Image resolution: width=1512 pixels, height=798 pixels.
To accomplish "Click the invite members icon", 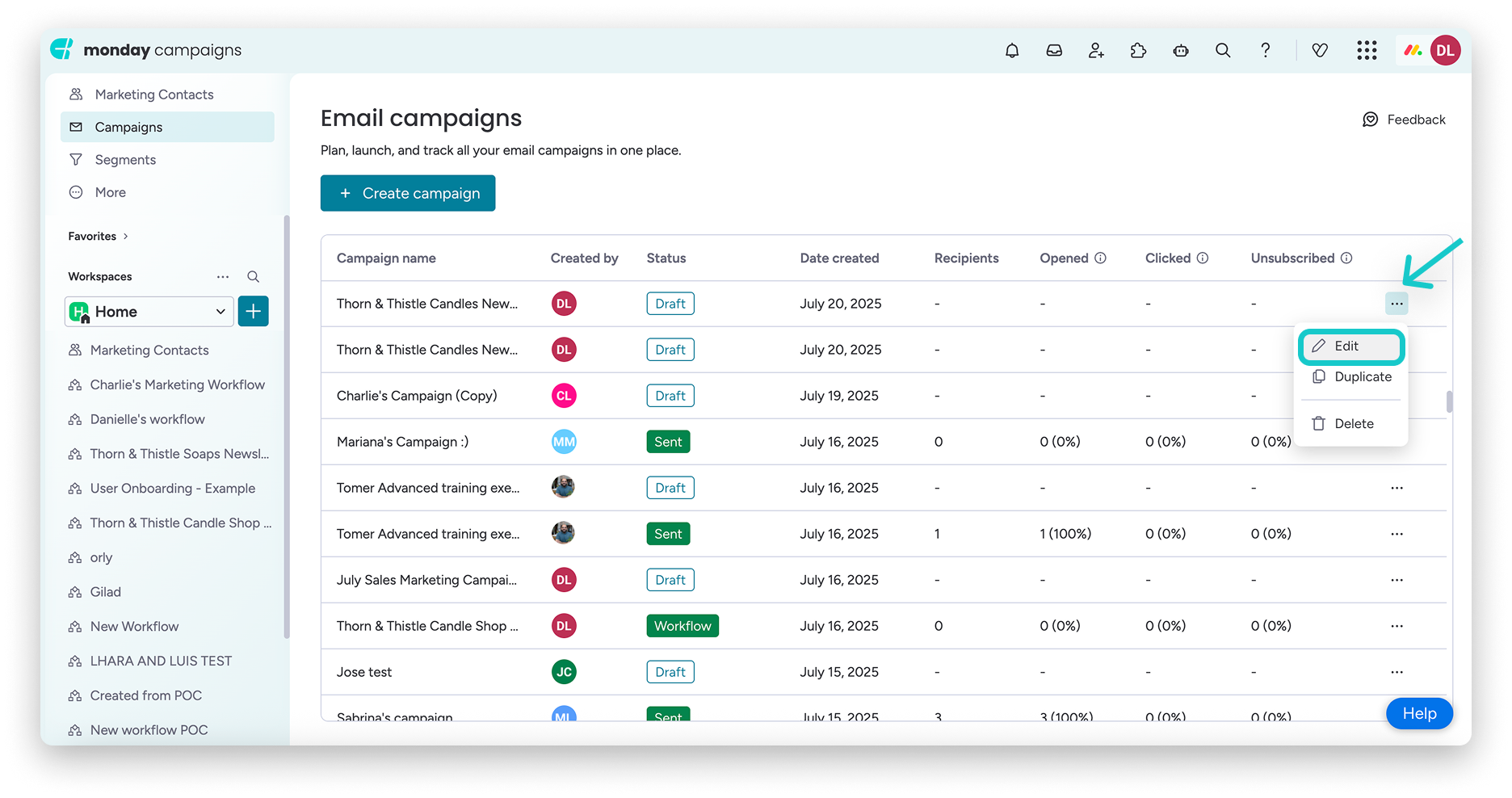I will point(1096,51).
